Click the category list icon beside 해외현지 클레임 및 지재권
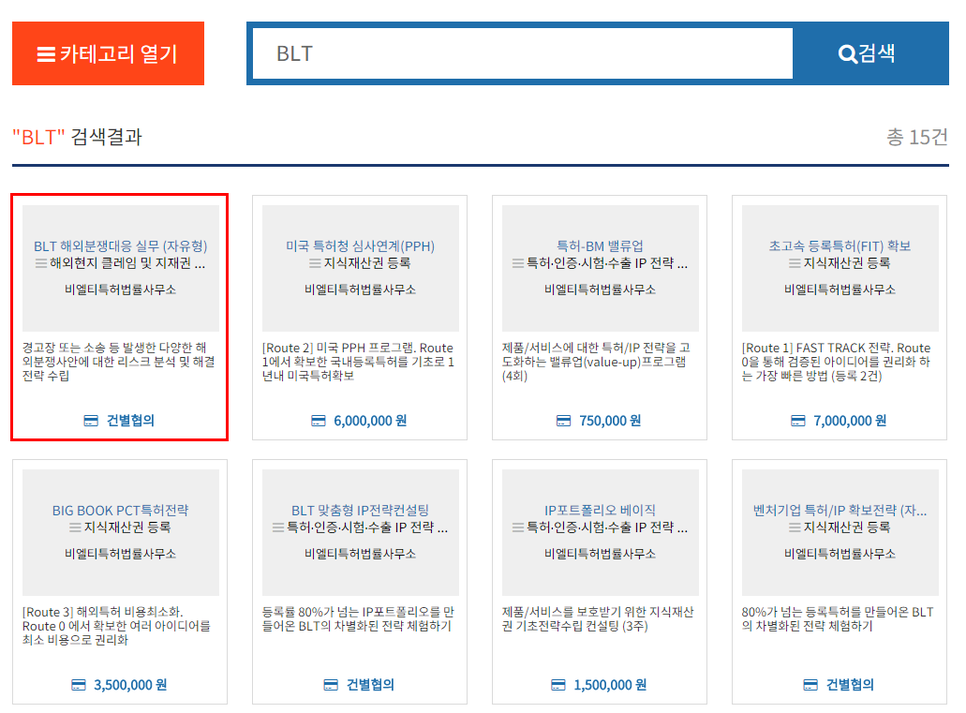This screenshot has width=966, height=713. coord(41,264)
